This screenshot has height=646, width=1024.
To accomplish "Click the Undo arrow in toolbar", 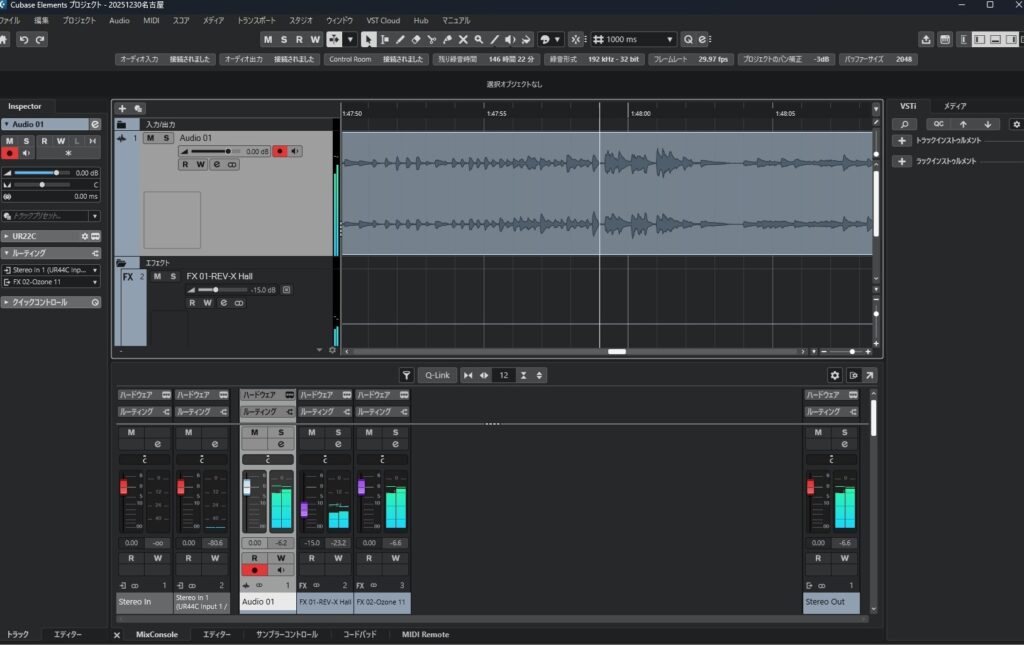I will 23,39.
